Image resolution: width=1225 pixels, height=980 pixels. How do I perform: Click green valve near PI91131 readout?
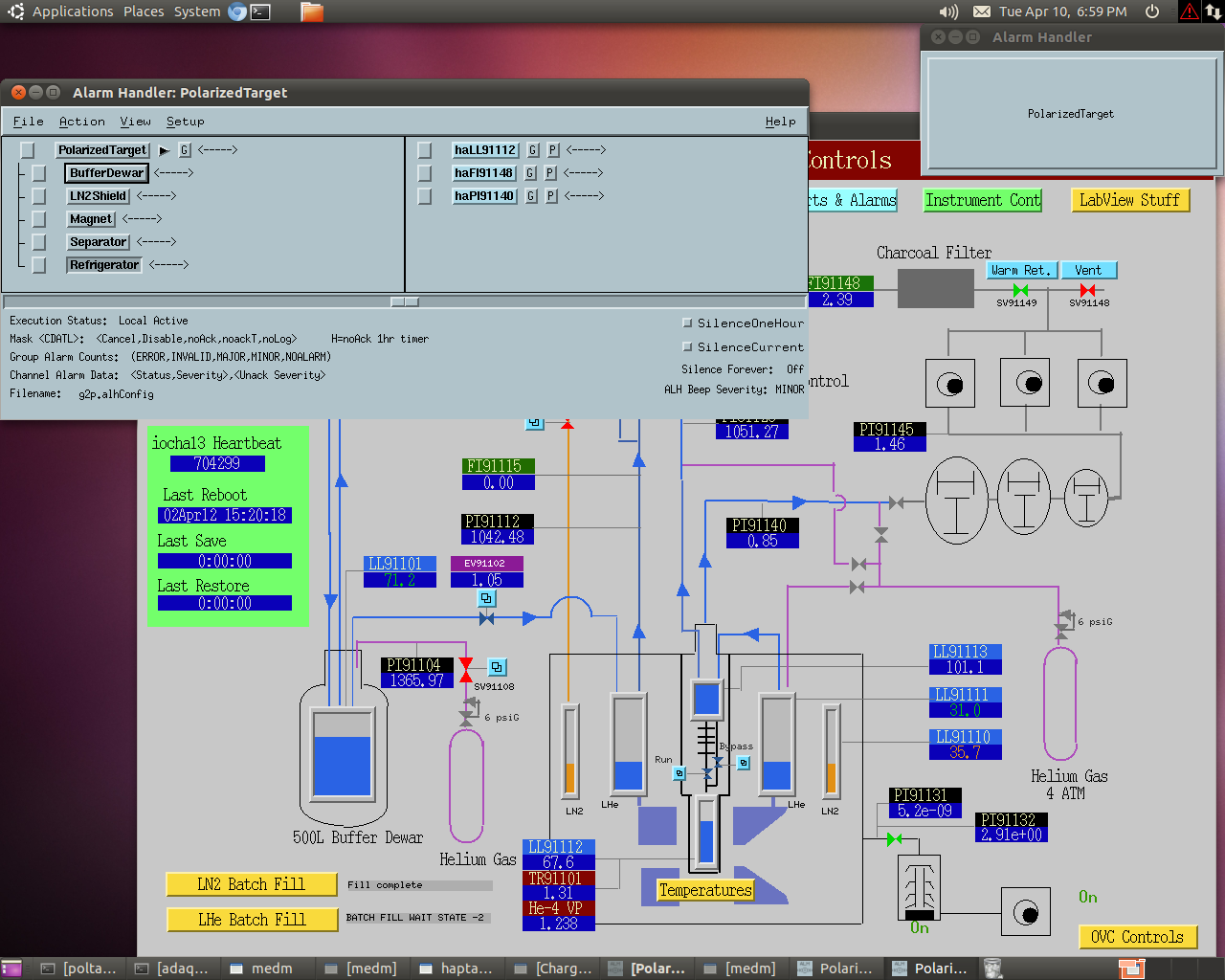894,839
